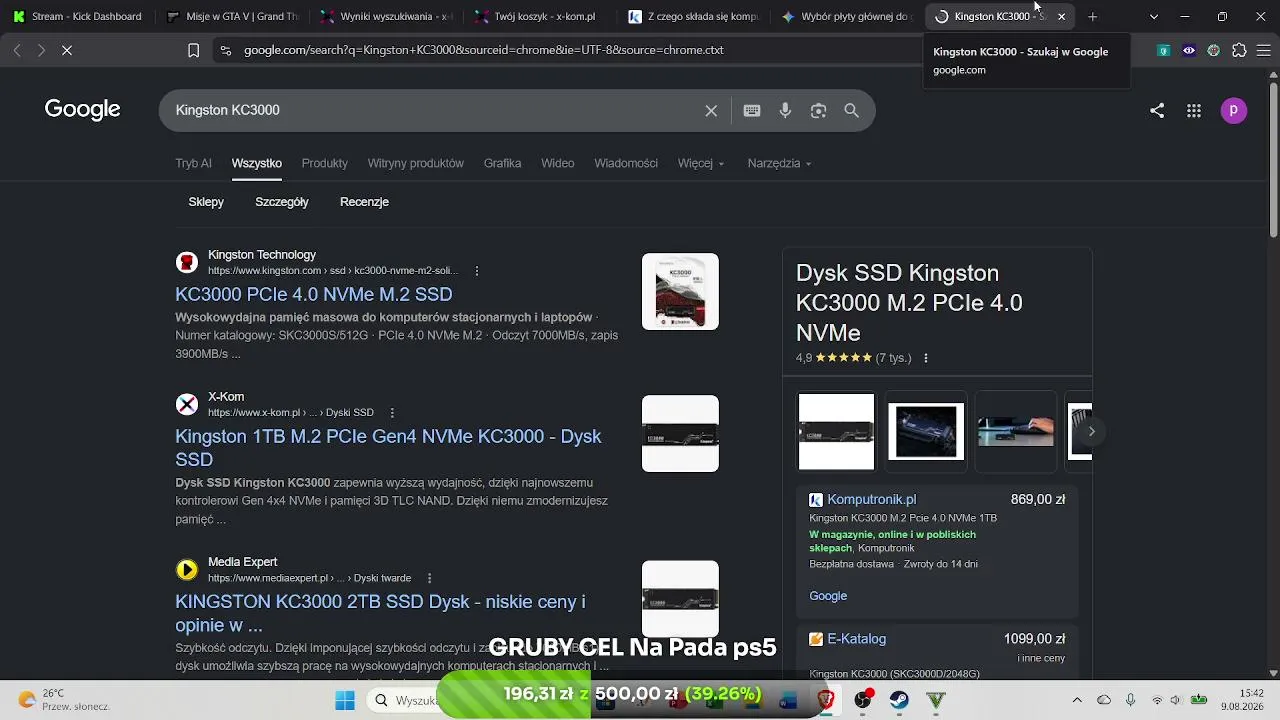
Task: Click the Recenzje chip
Action: coord(364,202)
